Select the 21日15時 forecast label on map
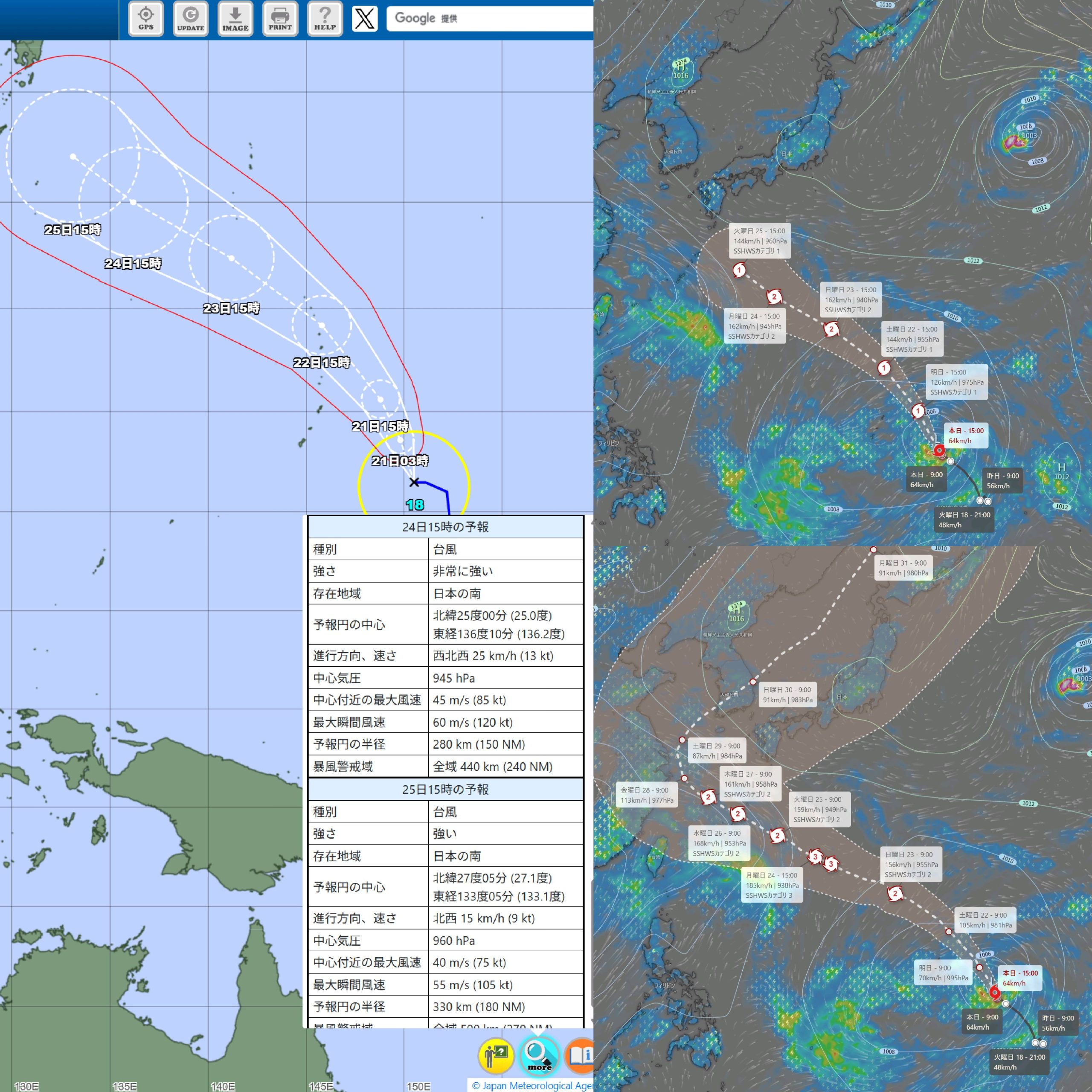This screenshot has width=1092, height=1092. tap(380, 426)
